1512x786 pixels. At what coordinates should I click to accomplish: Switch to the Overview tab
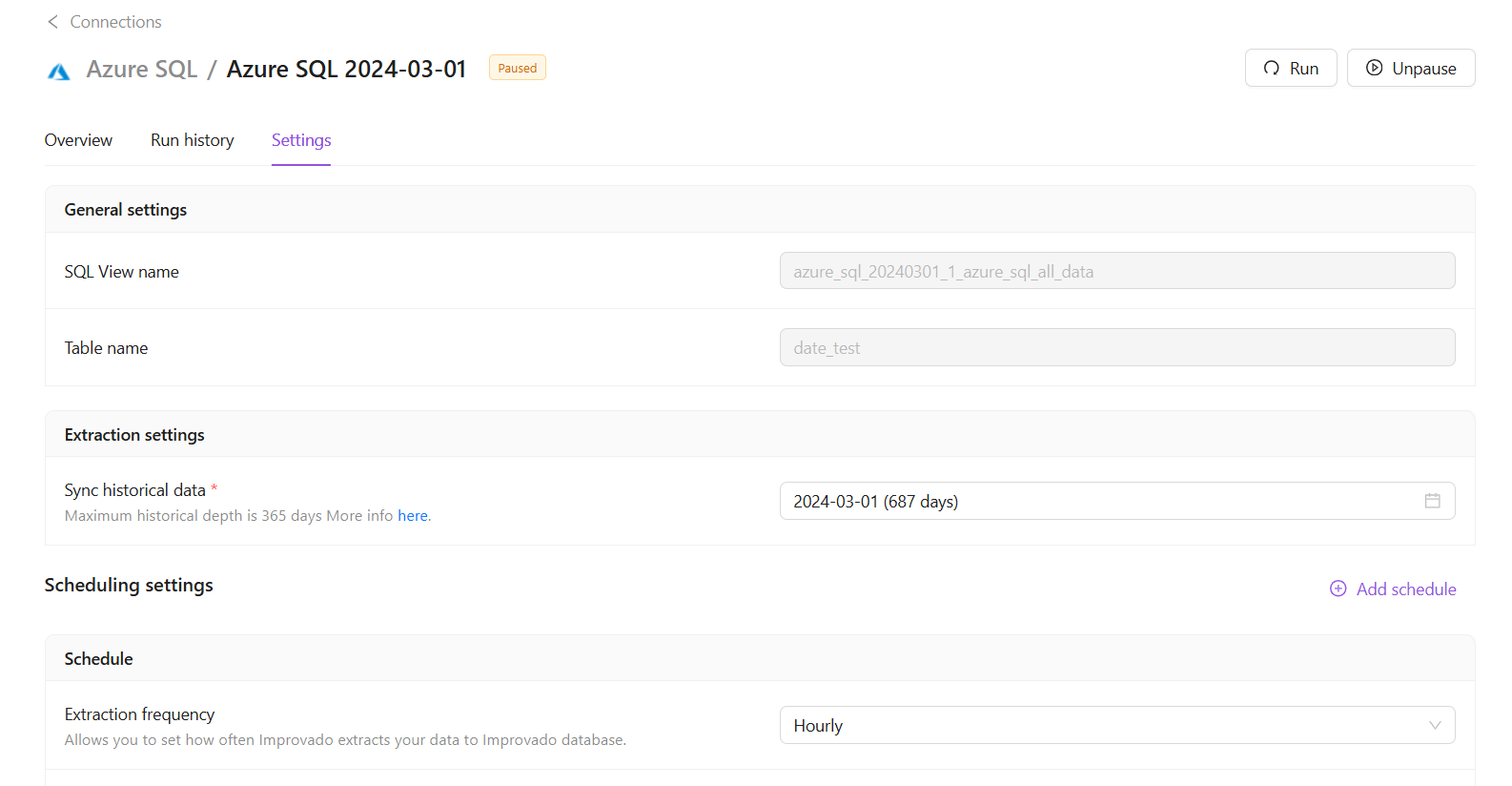coord(78,140)
